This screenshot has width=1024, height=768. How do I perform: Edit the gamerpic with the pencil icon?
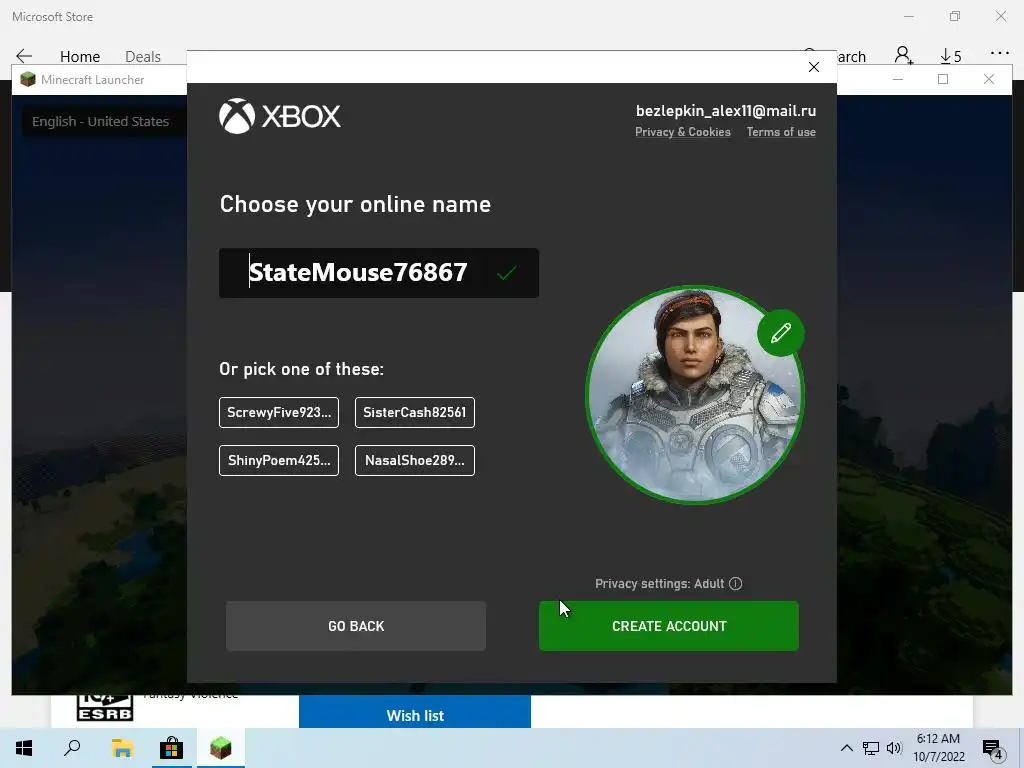coord(780,333)
